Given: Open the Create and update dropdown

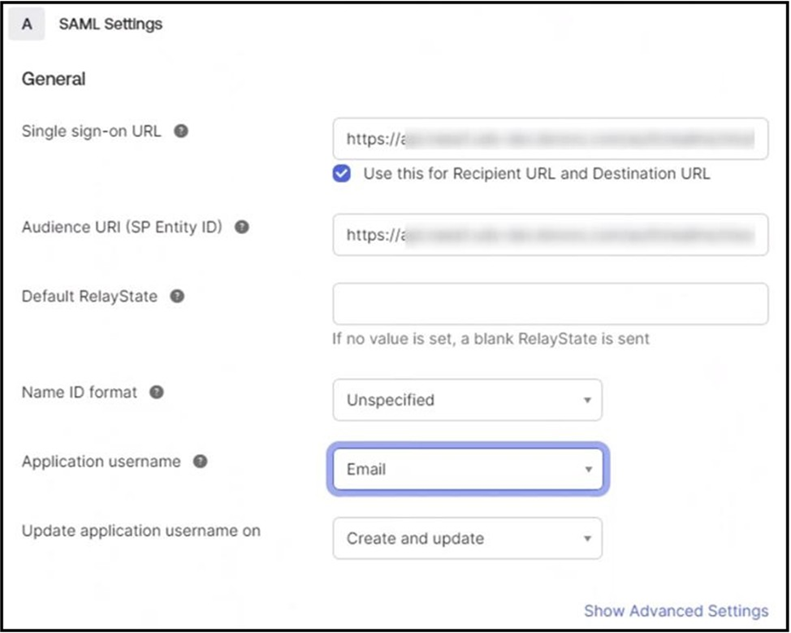Looking at the screenshot, I should click(x=467, y=538).
